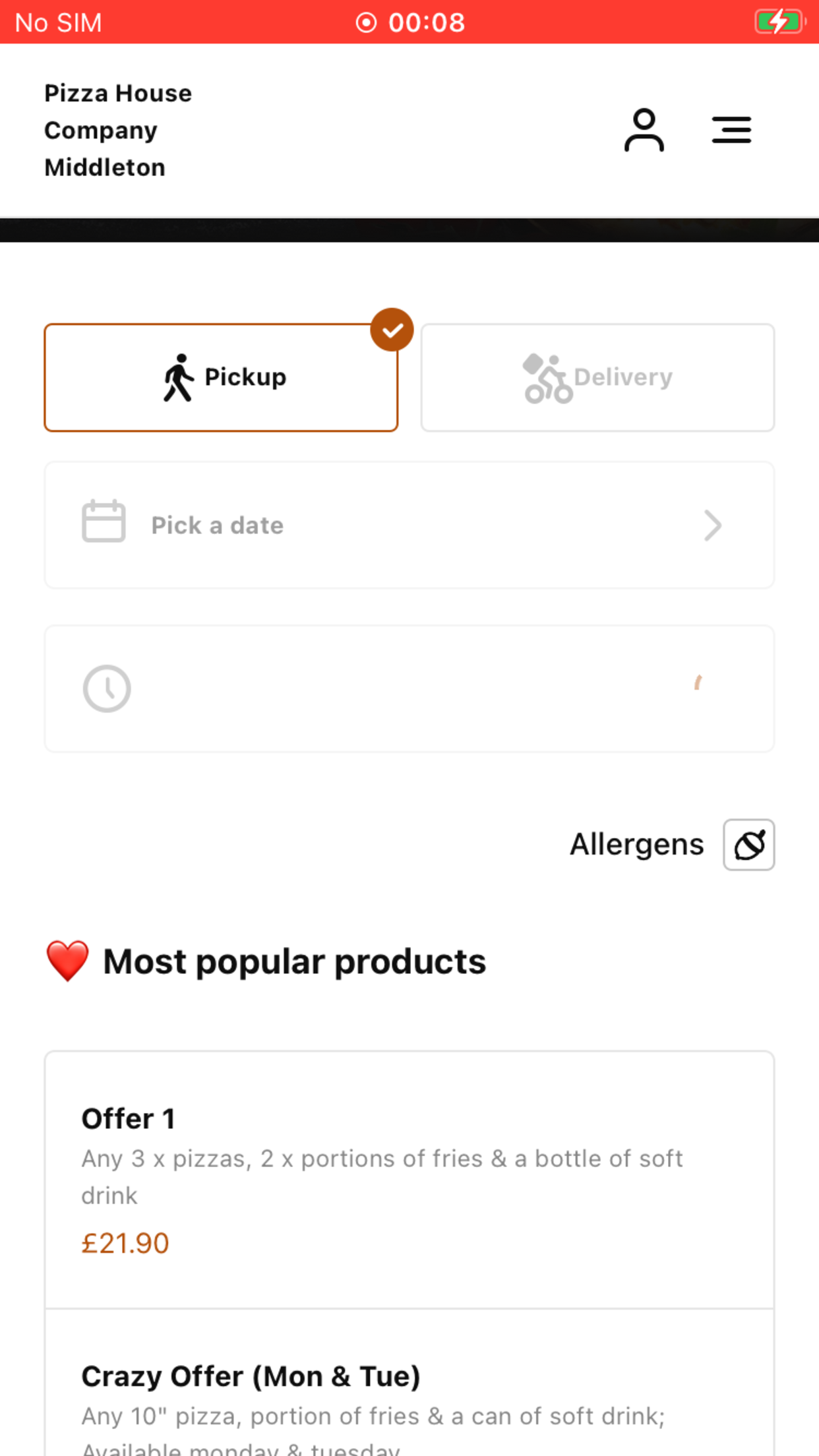Click the orange checkmark badge on Pickup
This screenshot has width=819, height=1456.
pos(392,330)
